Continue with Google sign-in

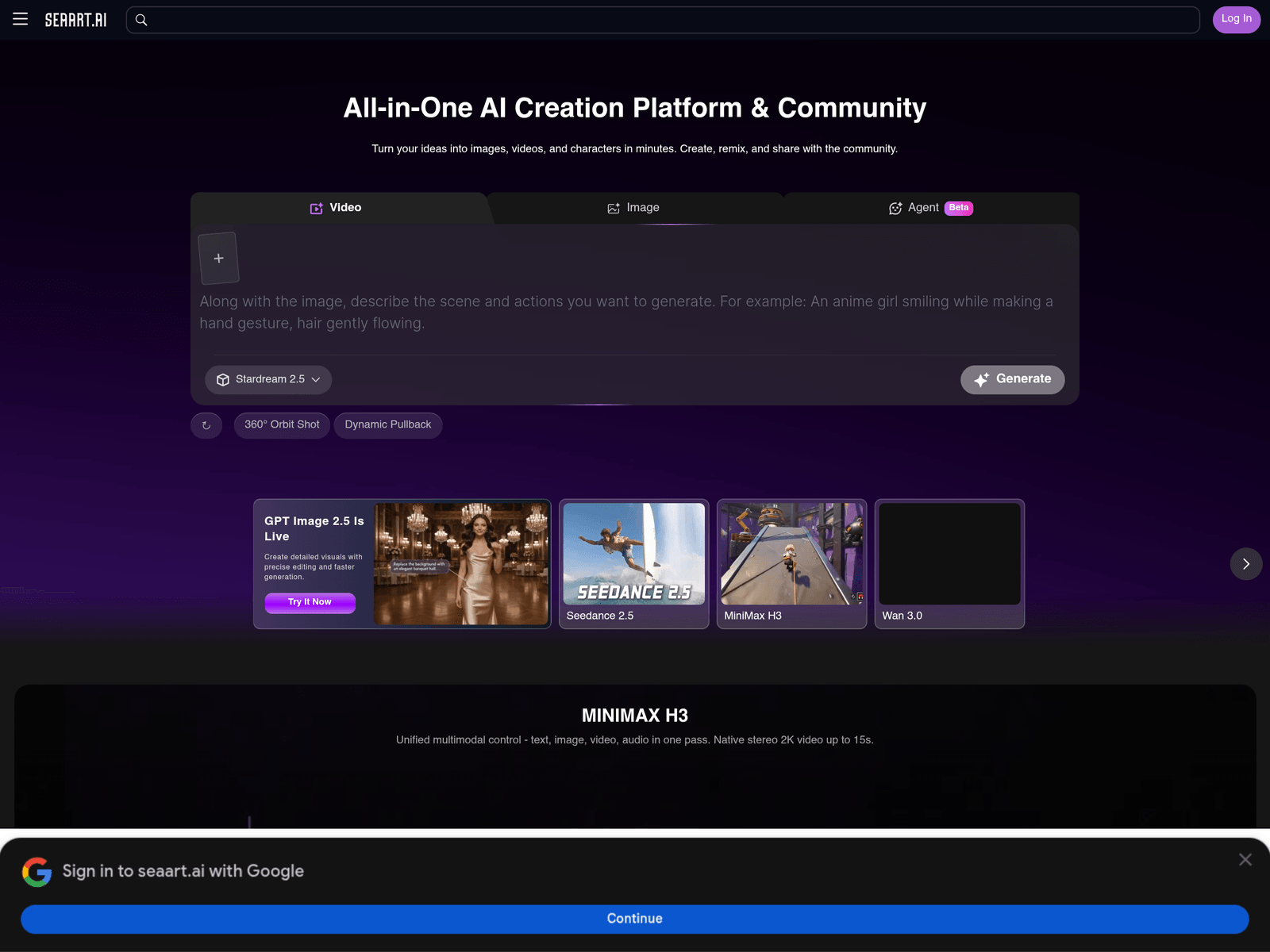pyautogui.click(x=635, y=919)
